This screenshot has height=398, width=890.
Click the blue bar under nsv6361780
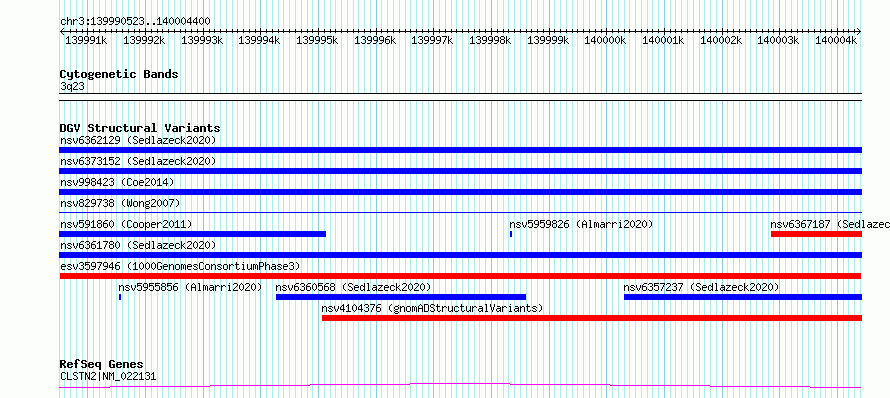(460, 255)
